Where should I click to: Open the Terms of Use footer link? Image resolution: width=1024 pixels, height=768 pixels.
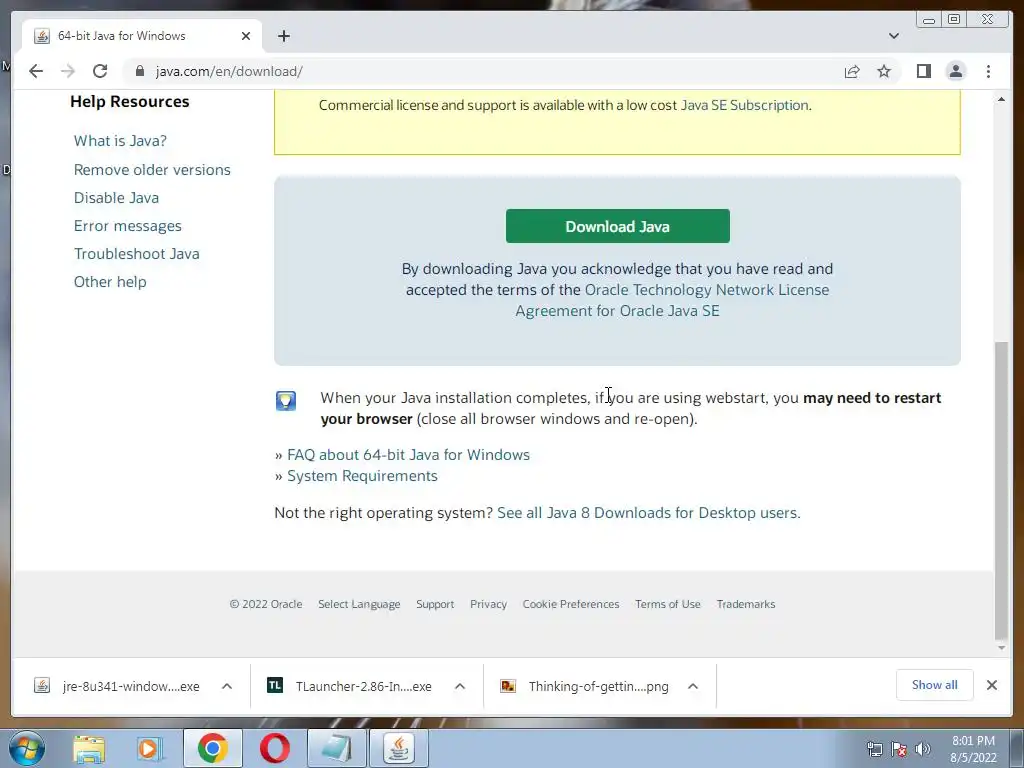coord(667,604)
